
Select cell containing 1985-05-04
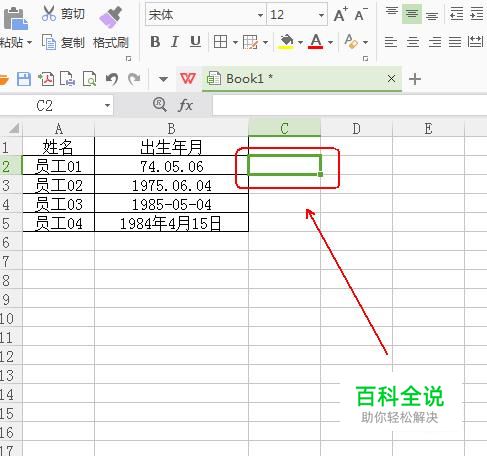point(171,204)
